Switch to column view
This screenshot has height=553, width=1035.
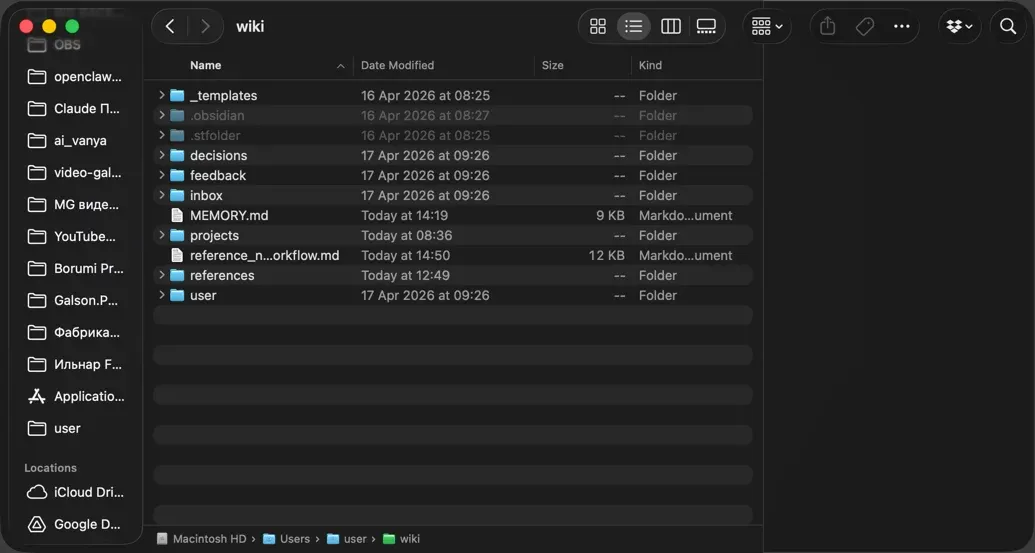671,27
